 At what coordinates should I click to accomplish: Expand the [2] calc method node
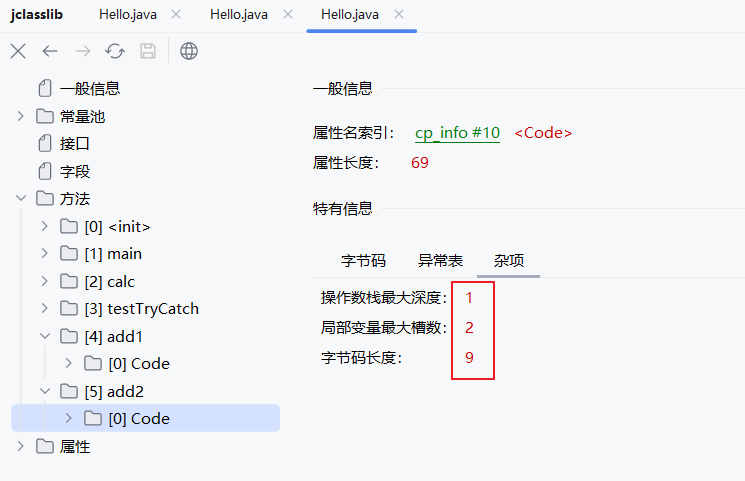(x=45, y=281)
